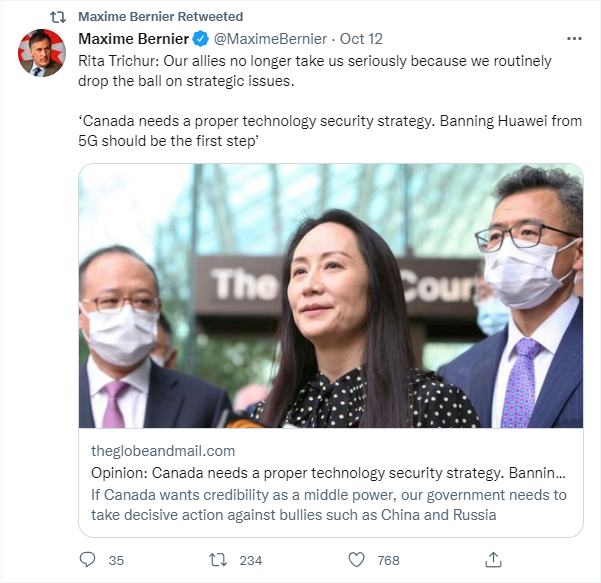Click the reply speech bubble icon
Image resolution: width=601 pixels, height=583 pixels.
tap(87, 560)
